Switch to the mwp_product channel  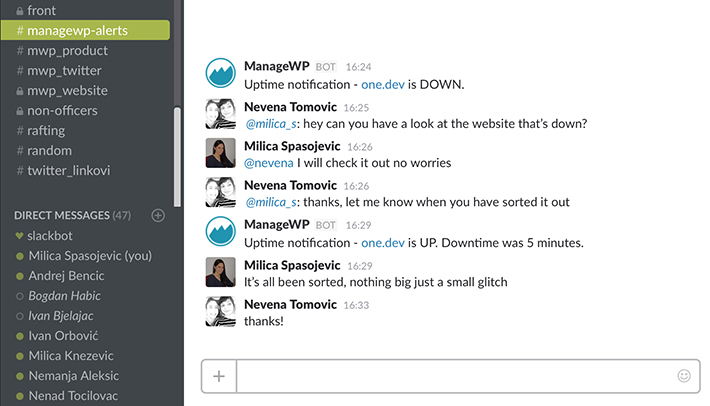point(68,51)
